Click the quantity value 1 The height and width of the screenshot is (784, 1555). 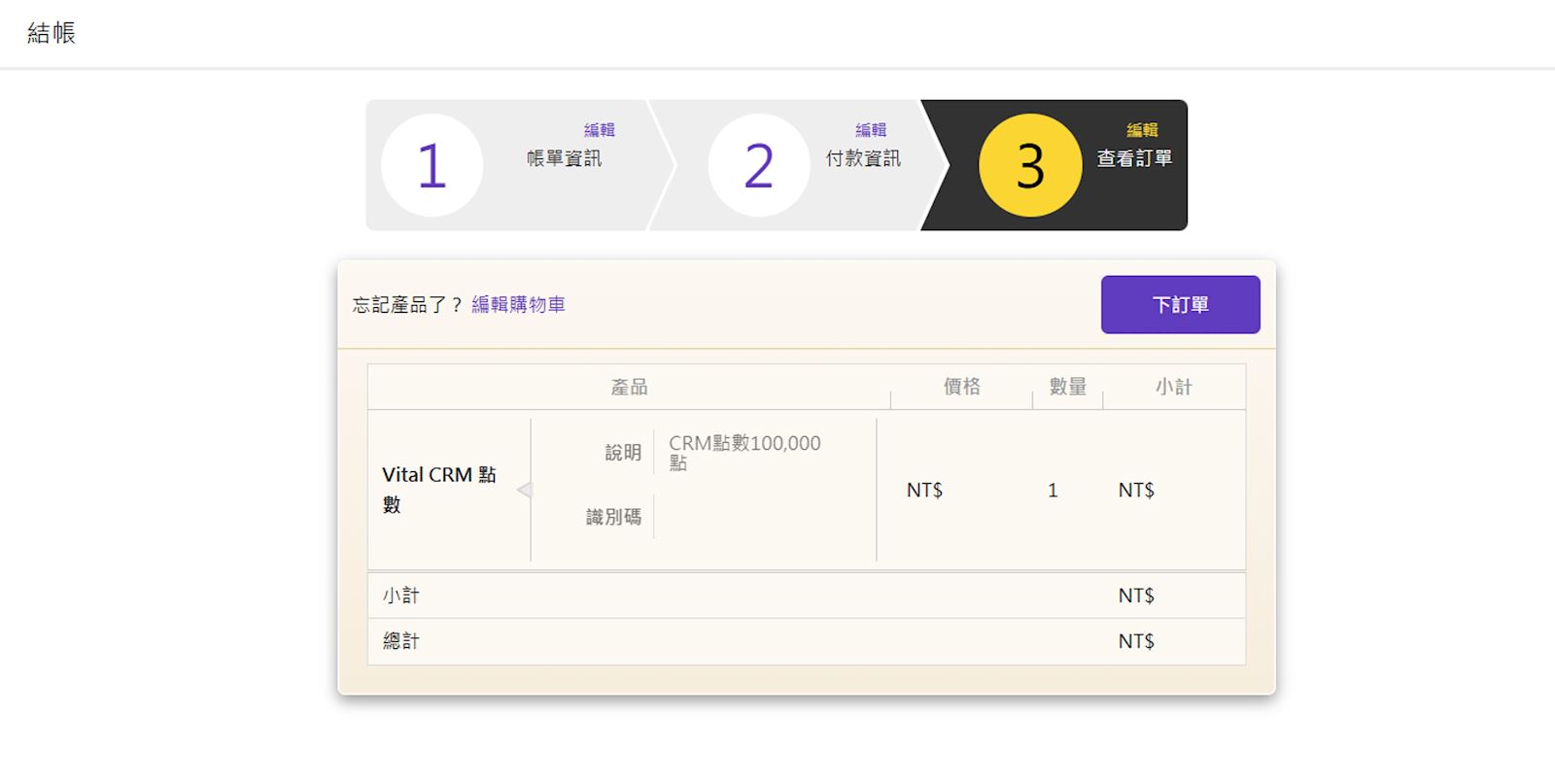coord(1053,491)
